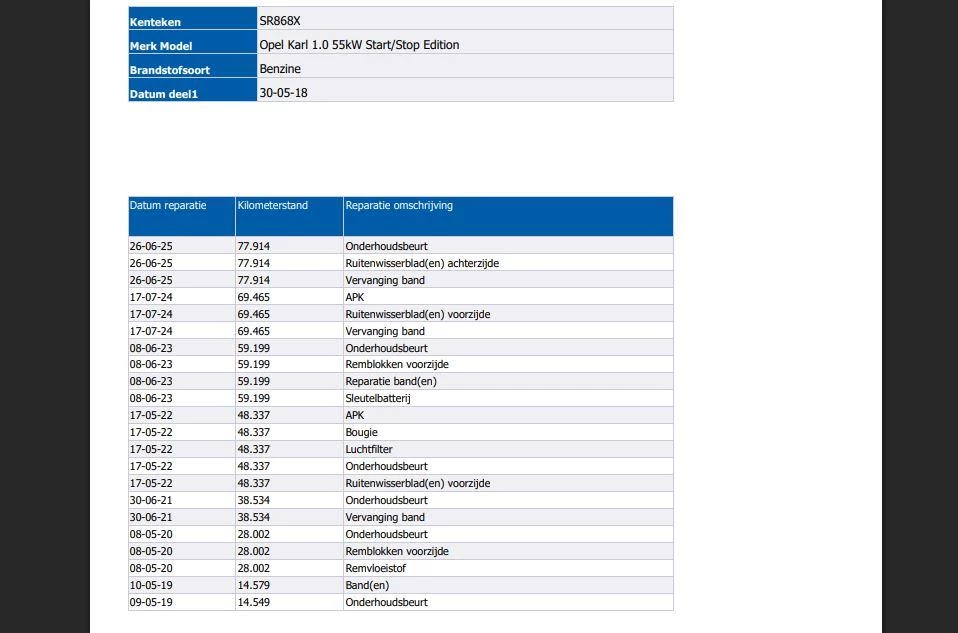The width and height of the screenshot is (958, 633).
Task: Click the Reparatie omschrijving column header
Action: pyautogui.click(x=399, y=206)
